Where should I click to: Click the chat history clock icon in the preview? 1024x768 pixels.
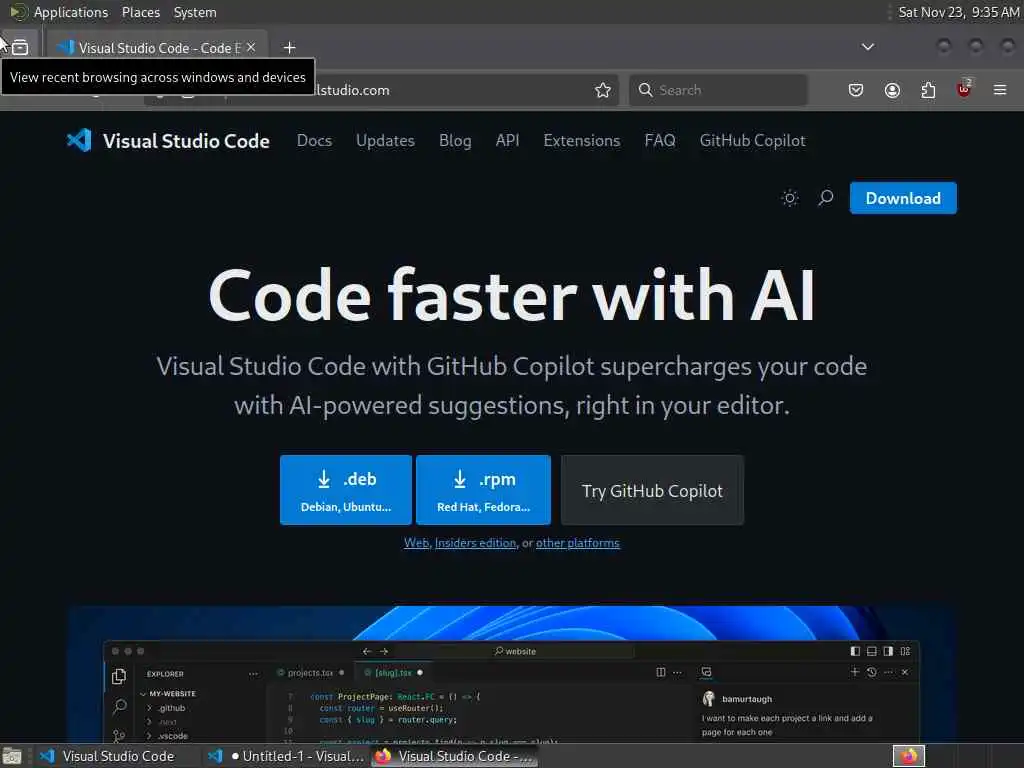pyautogui.click(x=871, y=672)
